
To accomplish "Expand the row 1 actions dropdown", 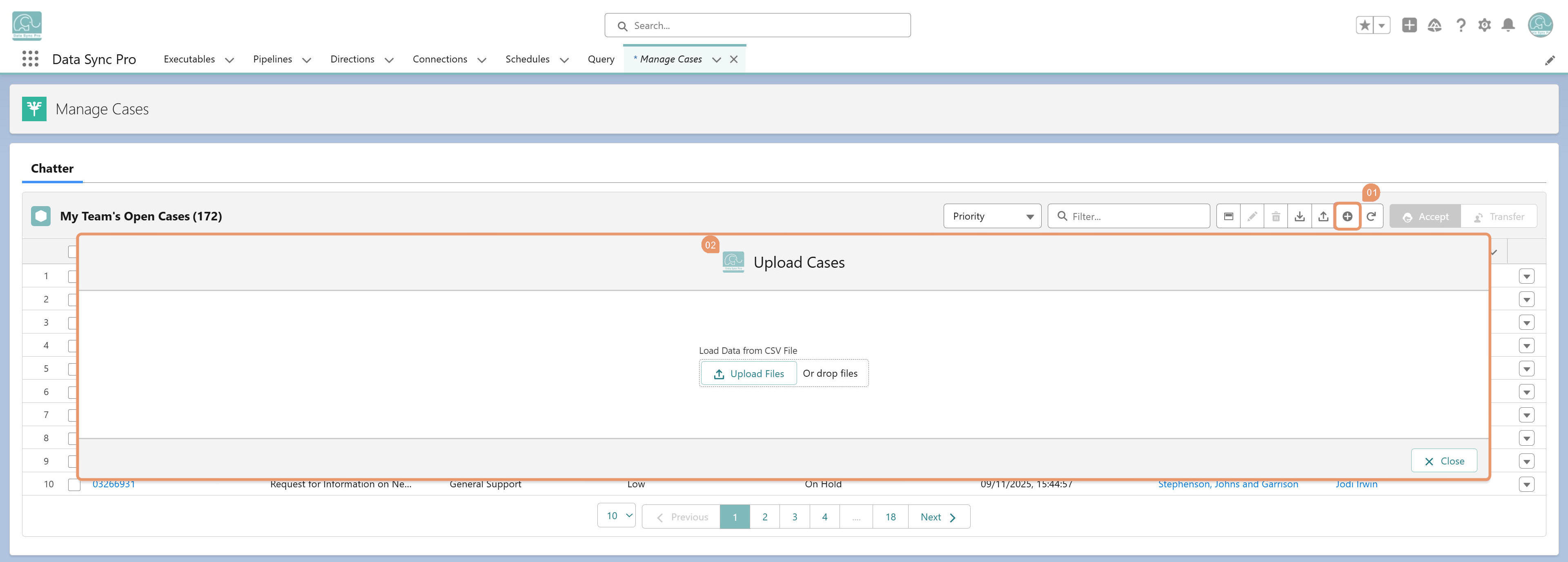I will [1526, 276].
